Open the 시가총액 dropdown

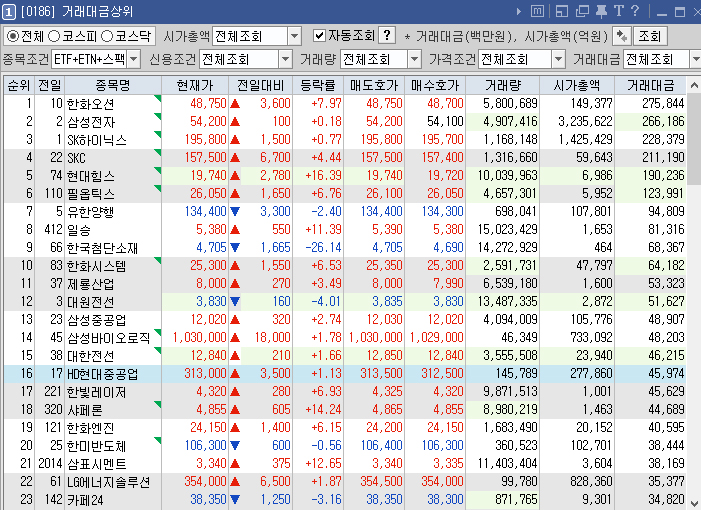[x=295, y=36]
